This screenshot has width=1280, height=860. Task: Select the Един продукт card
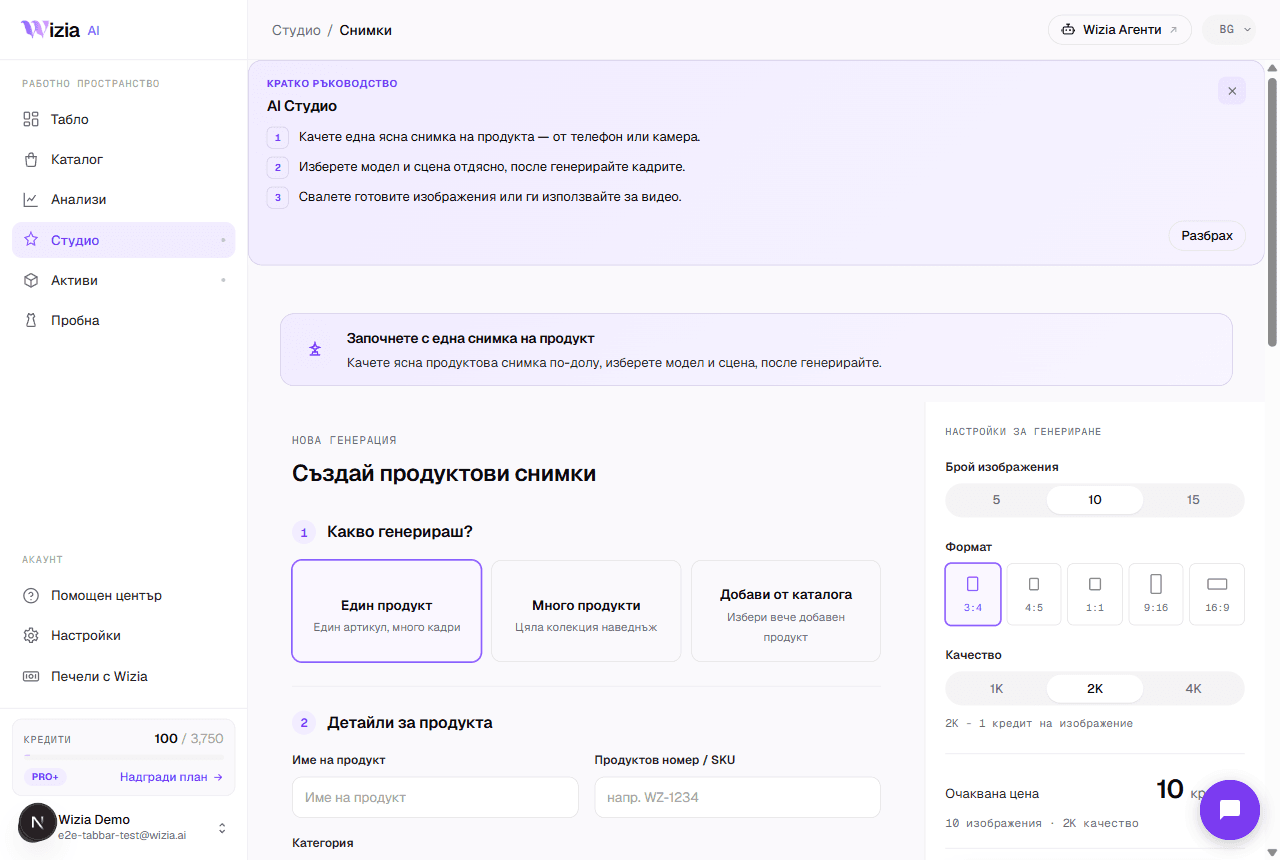click(387, 611)
